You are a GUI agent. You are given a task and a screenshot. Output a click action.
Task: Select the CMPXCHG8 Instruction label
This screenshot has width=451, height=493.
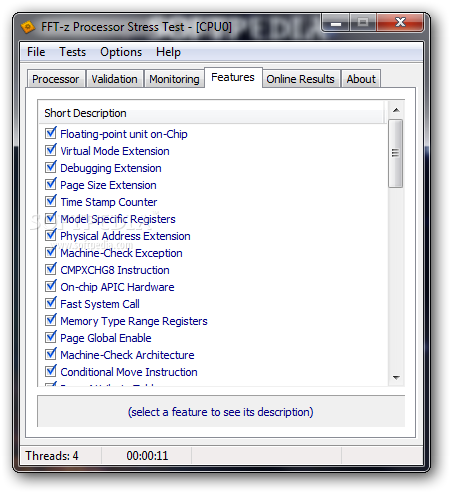[x=115, y=270]
